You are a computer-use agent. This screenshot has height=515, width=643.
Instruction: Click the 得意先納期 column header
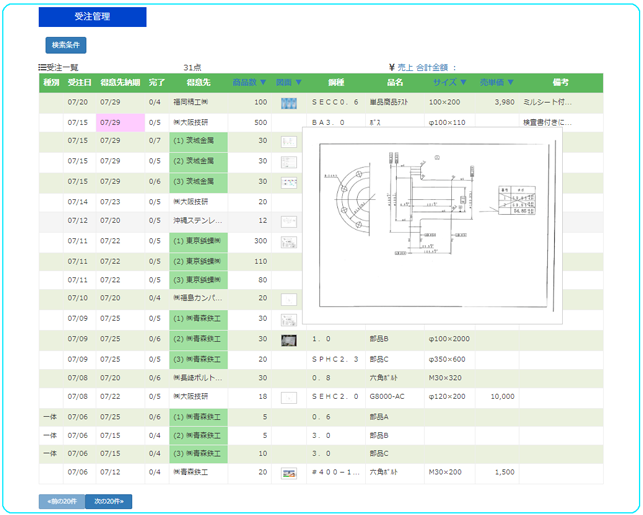120,82
